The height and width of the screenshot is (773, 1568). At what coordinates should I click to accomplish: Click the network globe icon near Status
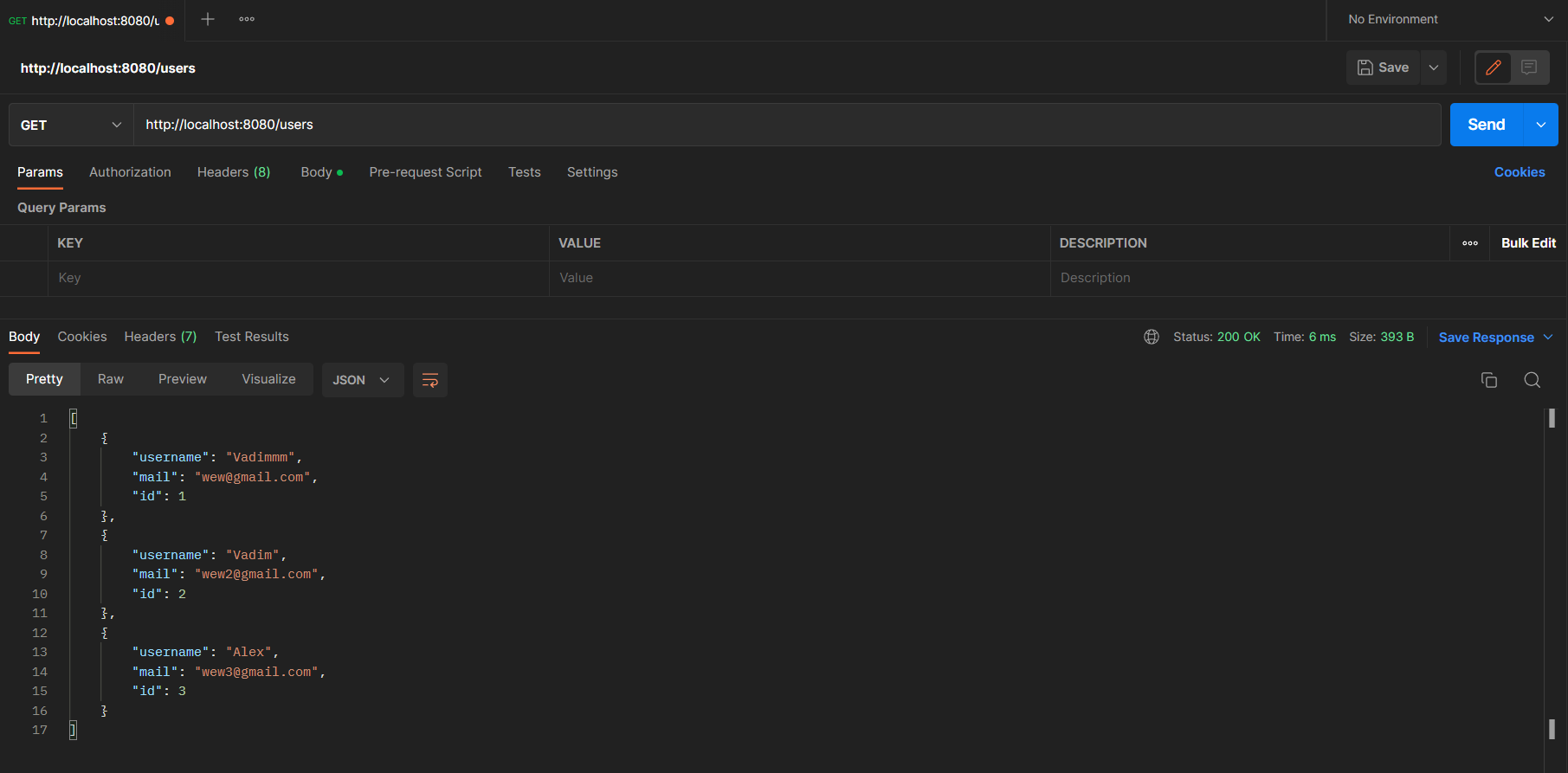pos(1152,337)
